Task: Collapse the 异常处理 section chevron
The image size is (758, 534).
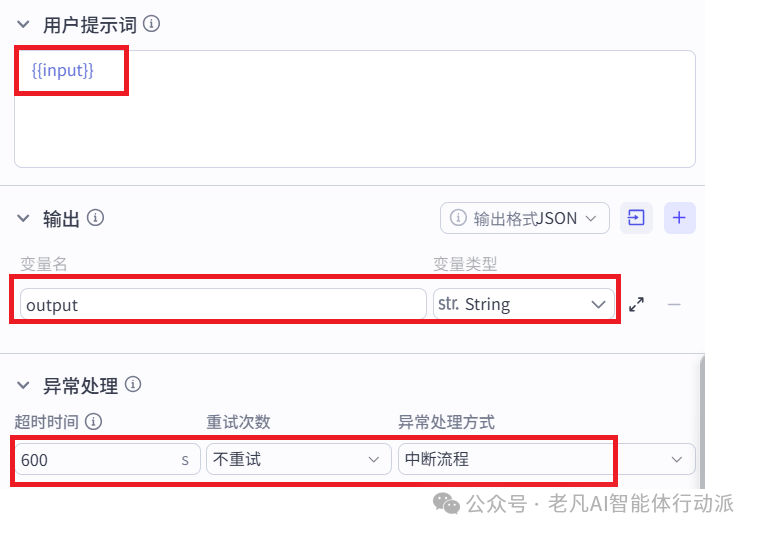Action: click(23, 385)
